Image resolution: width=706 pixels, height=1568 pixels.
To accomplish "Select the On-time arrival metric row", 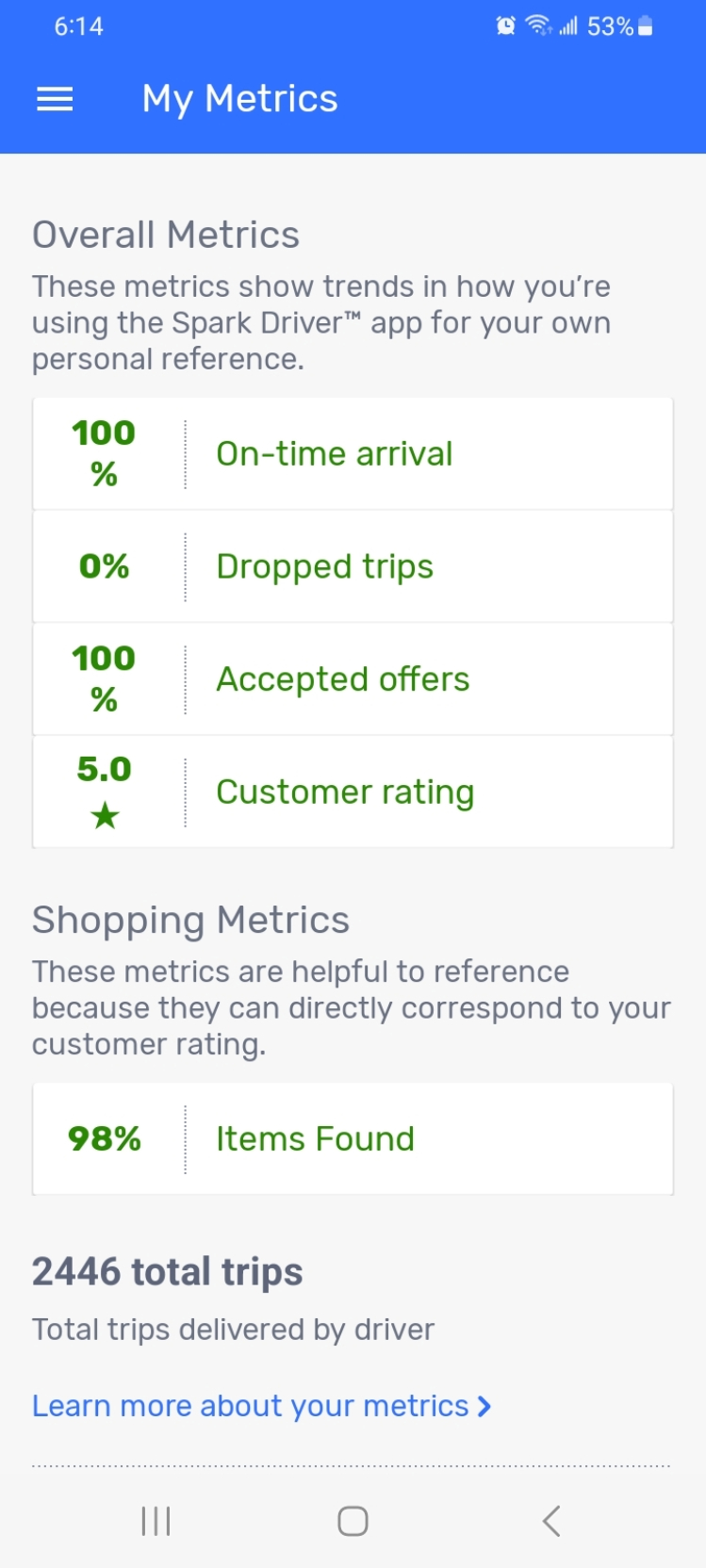I will tap(353, 454).
